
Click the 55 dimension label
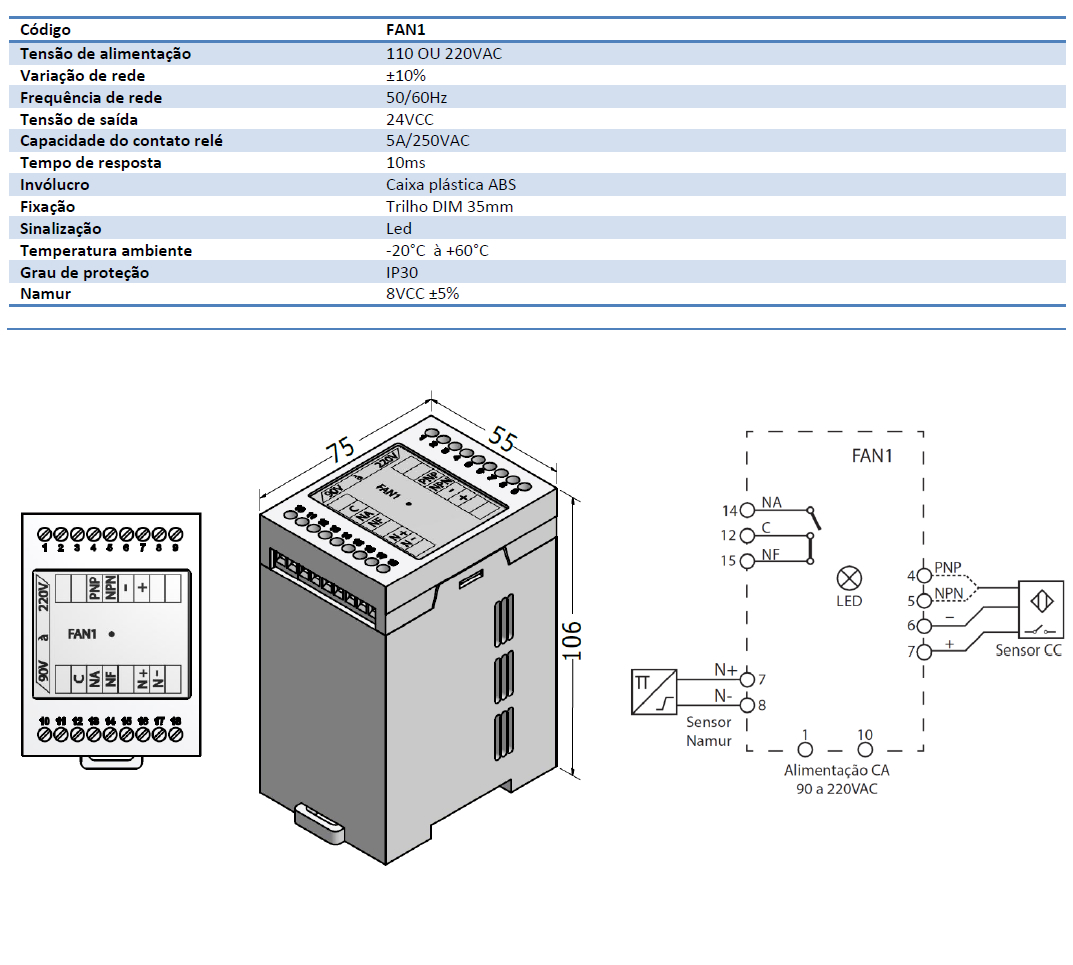click(504, 438)
